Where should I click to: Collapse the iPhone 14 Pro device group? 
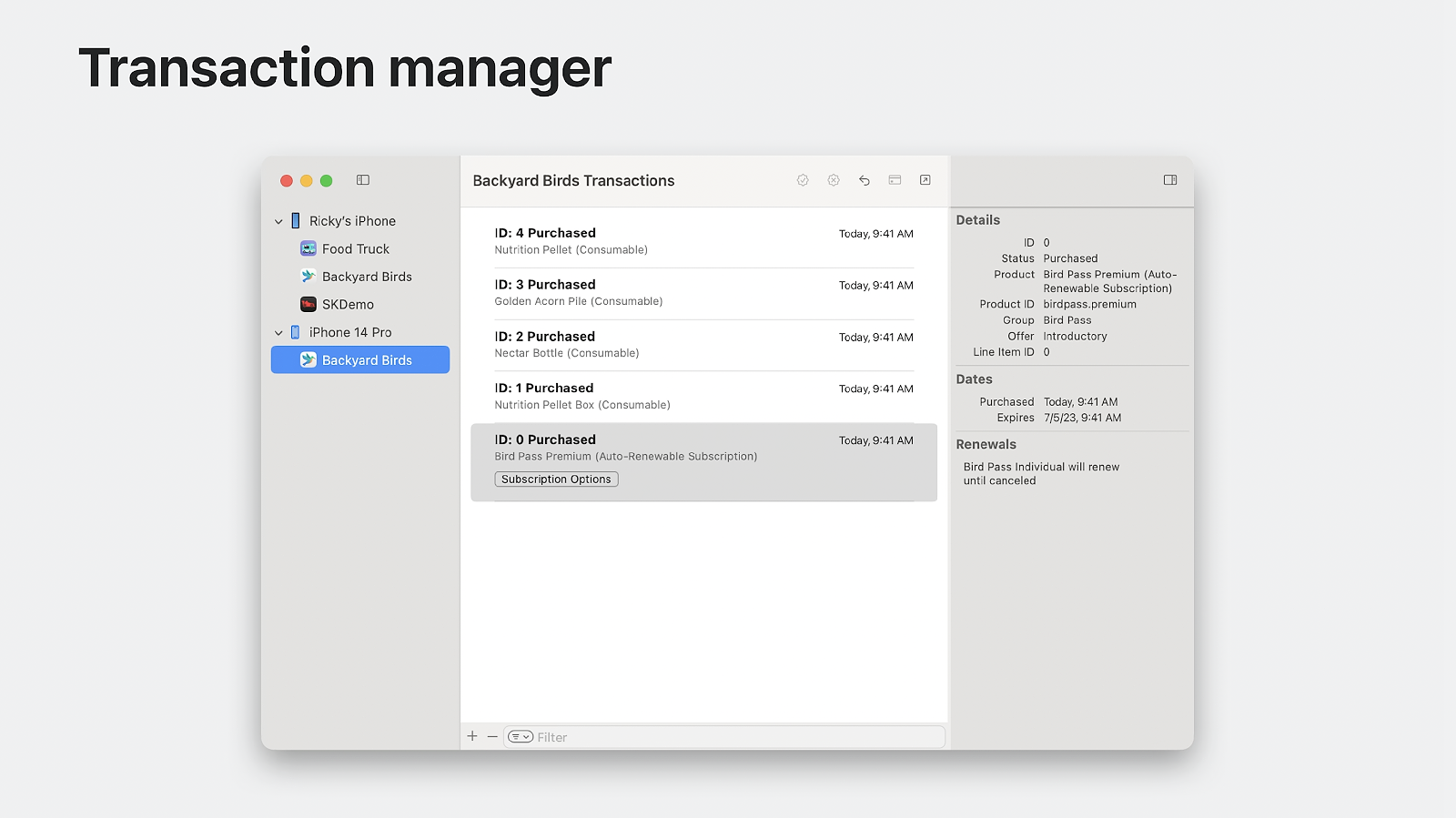point(278,333)
